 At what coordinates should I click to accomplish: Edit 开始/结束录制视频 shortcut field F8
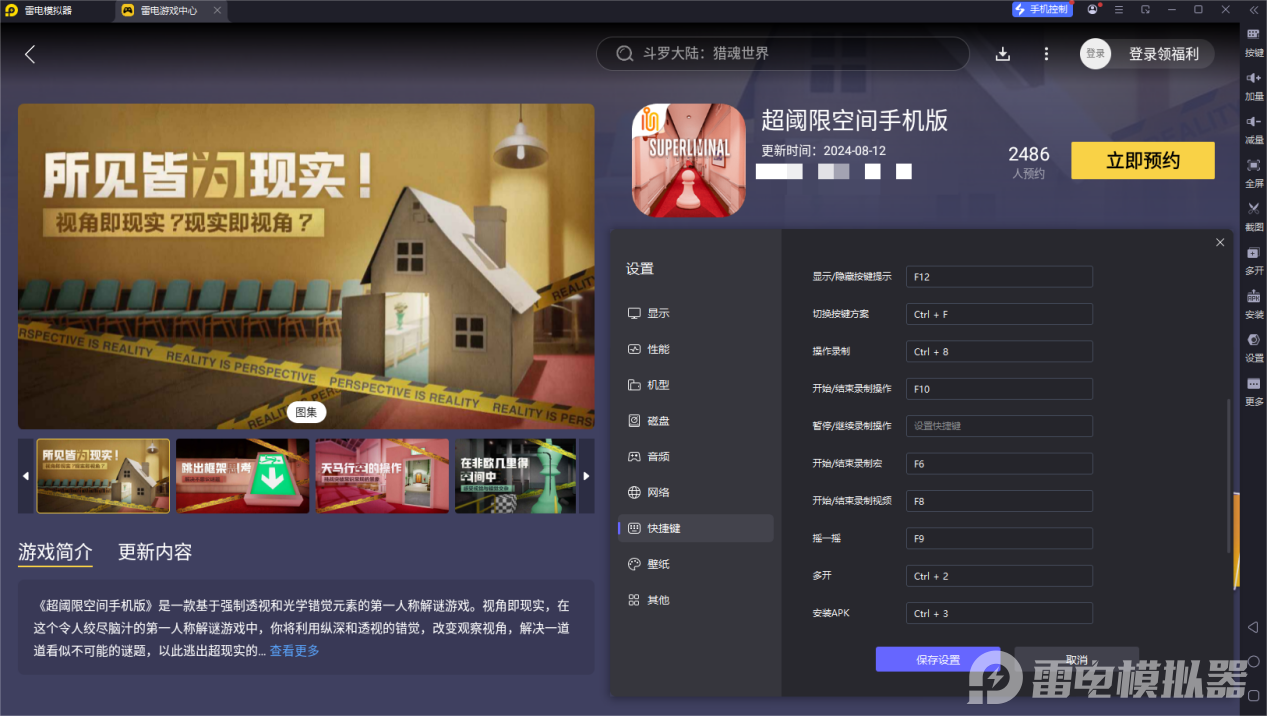(999, 500)
